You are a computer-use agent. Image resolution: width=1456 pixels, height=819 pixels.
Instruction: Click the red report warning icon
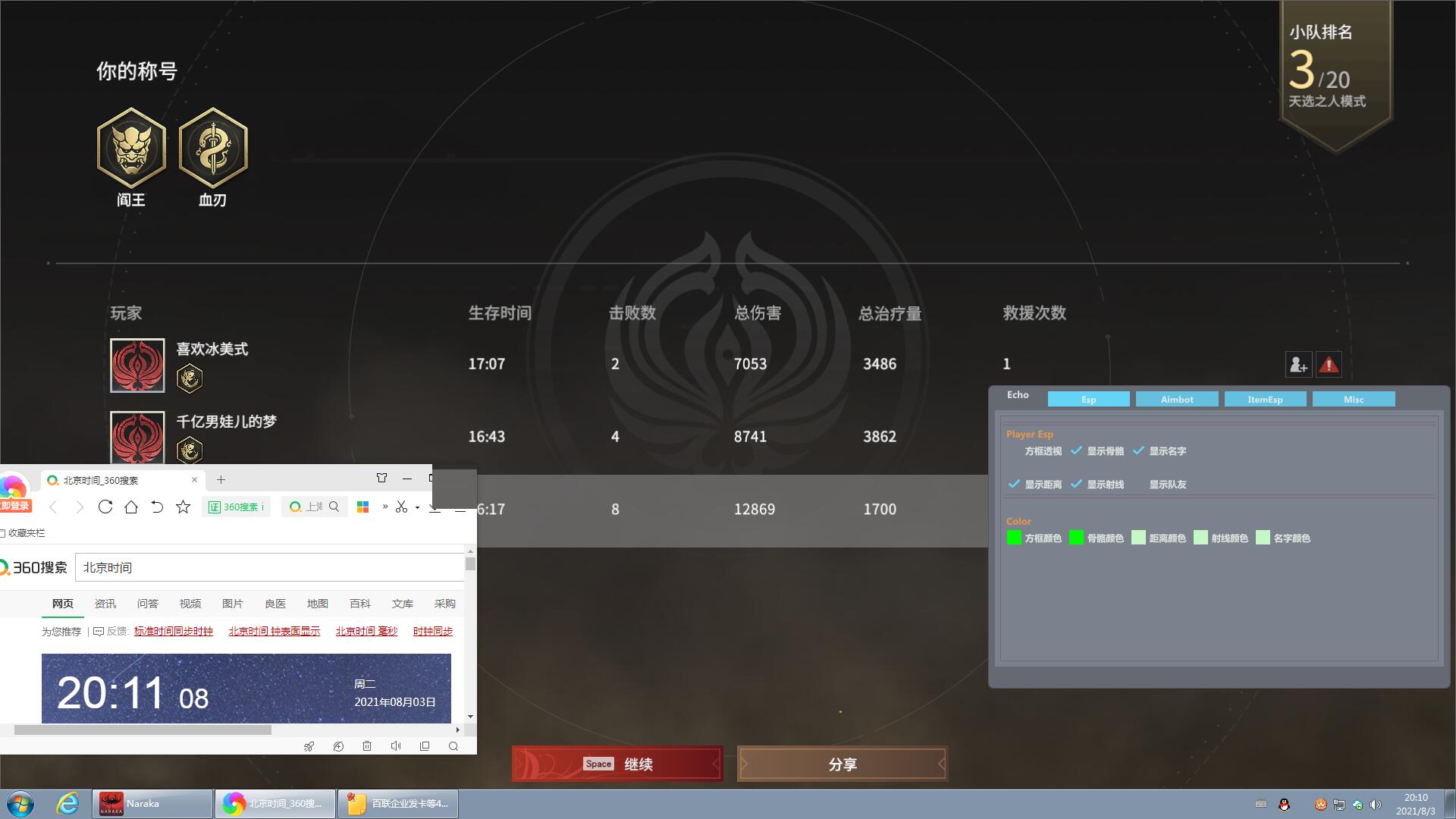point(1329,365)
